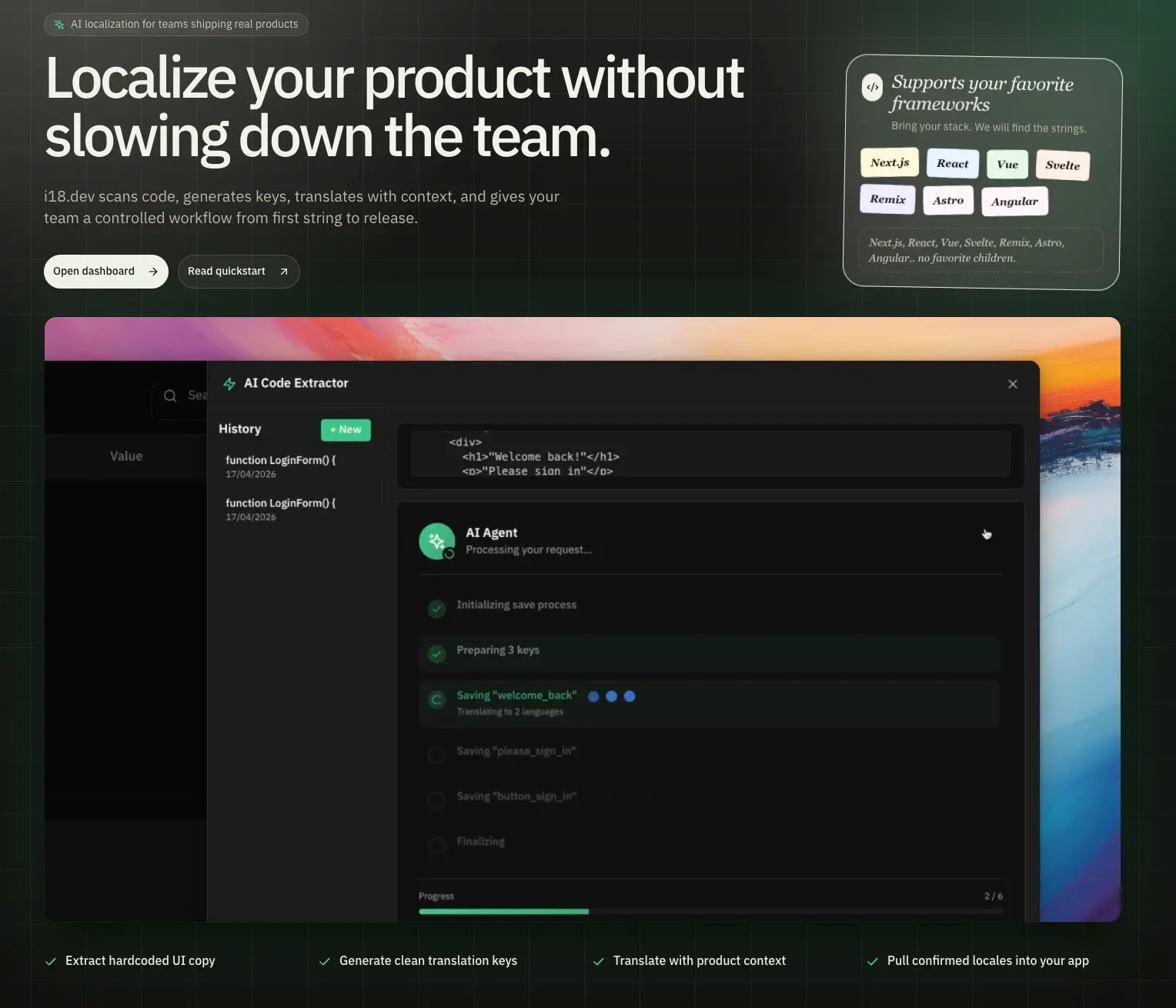
Task: Click the Open dashboard button
Action: click(x=106, y=272)
